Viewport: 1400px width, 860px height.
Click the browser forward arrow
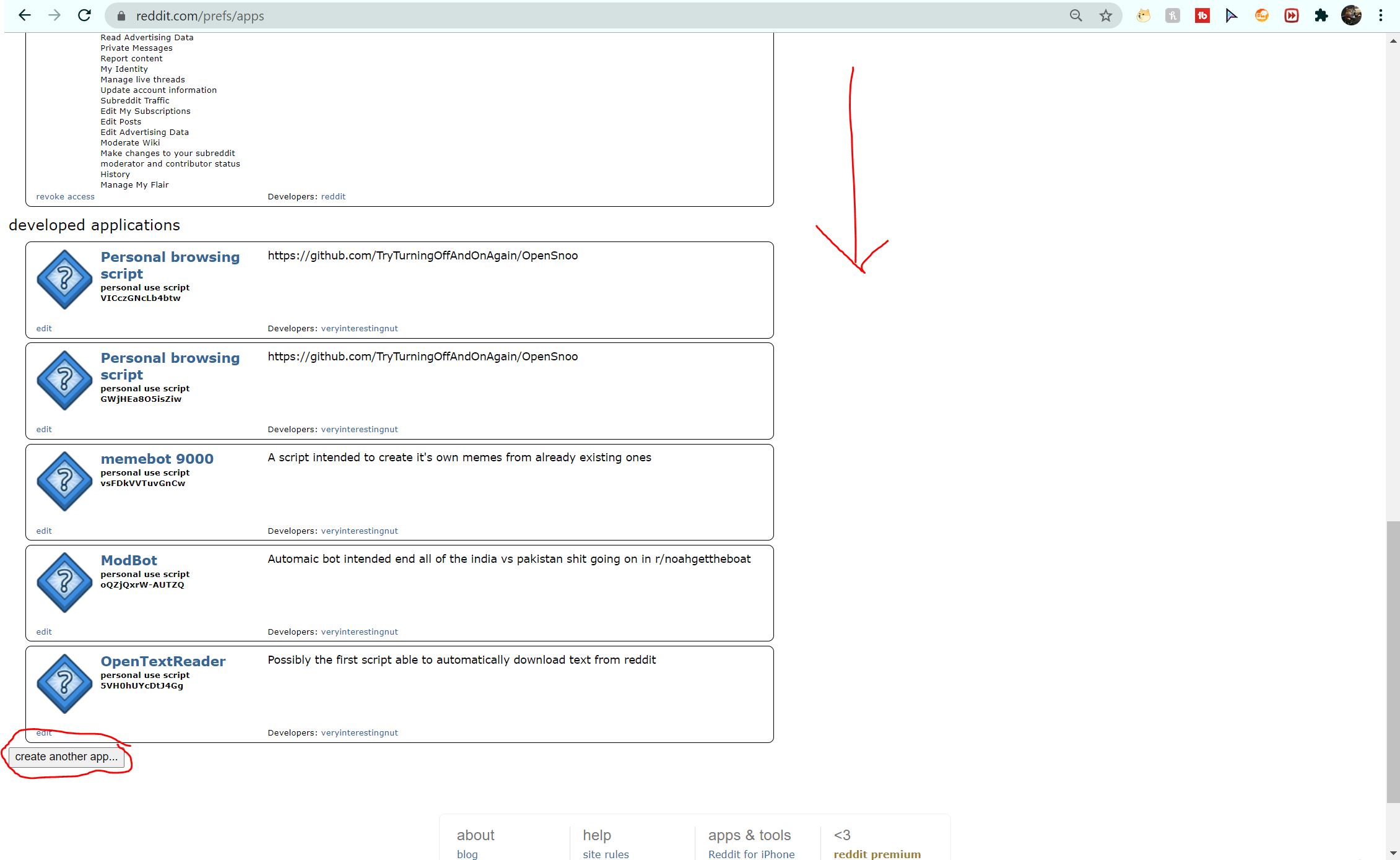pos(54,15)
